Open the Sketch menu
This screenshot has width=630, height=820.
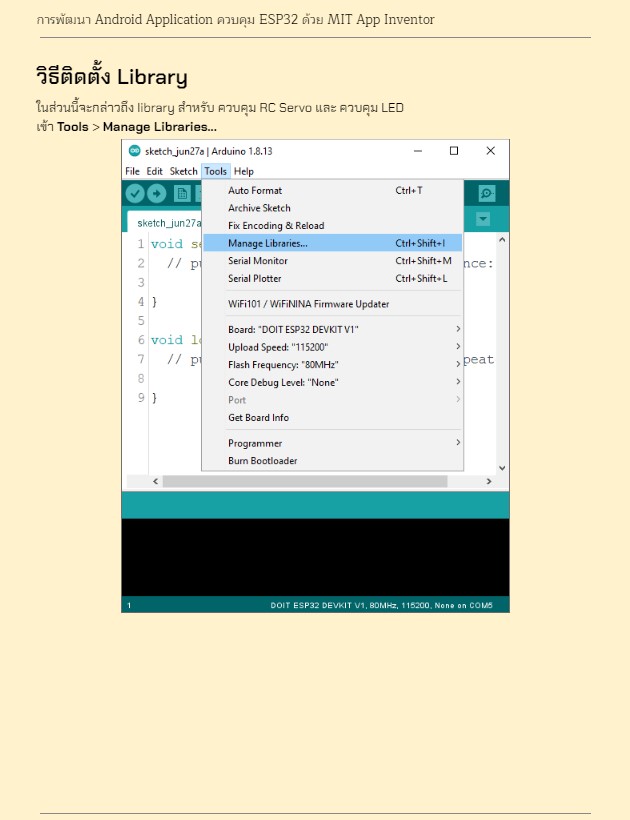(184, 171)
